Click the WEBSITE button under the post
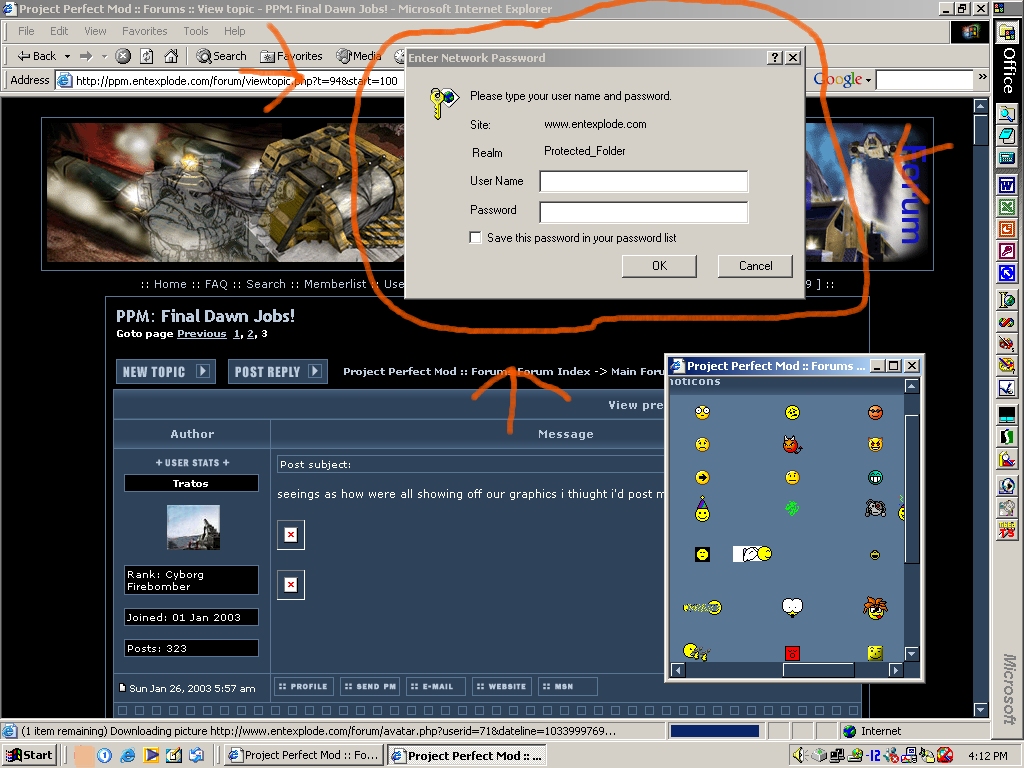The image size is (1024, 768). pos(502,686)
